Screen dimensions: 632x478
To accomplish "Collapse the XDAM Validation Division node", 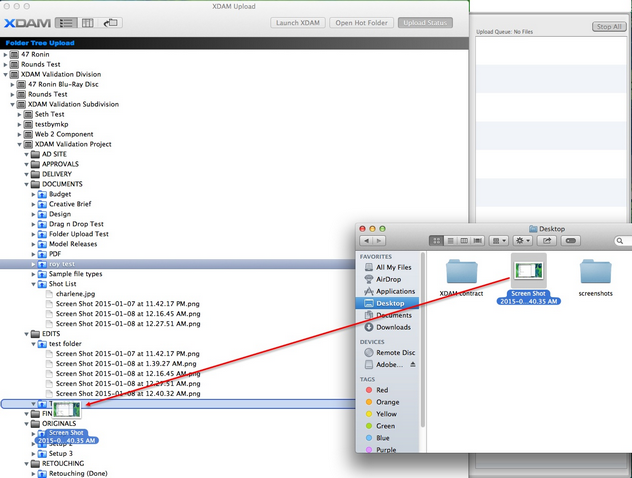I will click(7, 75).
